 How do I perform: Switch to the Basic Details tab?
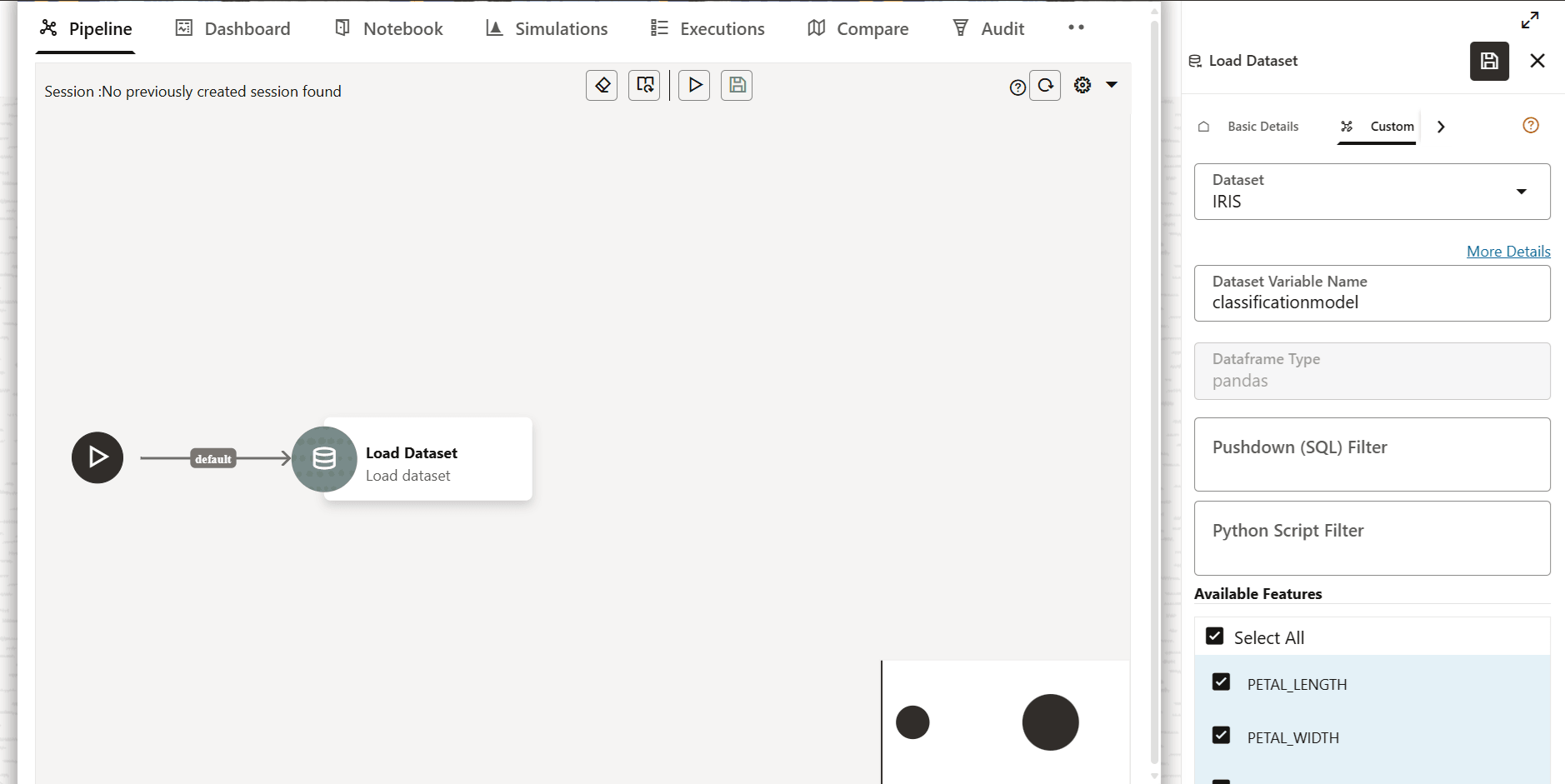(x=1262, y=126)
